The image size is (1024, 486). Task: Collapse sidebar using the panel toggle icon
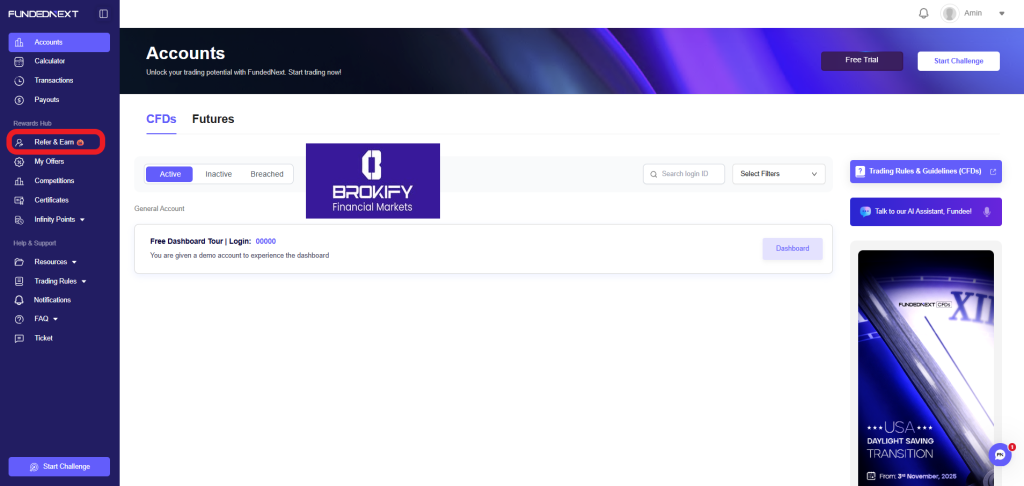tap(103, 14)
